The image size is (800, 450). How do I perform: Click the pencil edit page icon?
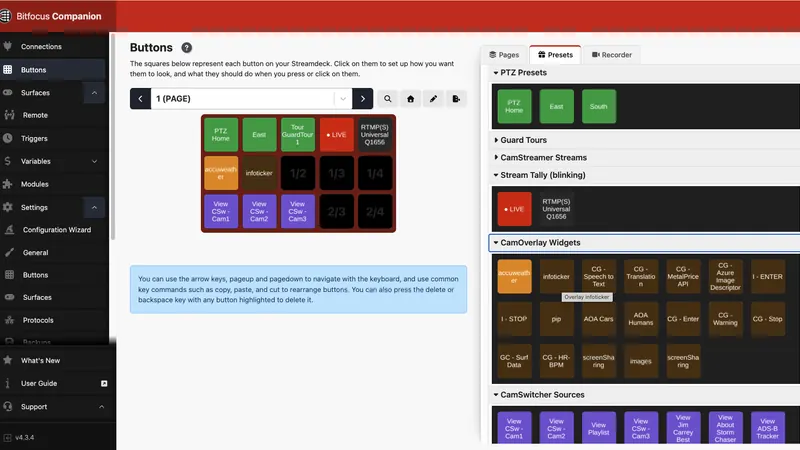(433, 99)
